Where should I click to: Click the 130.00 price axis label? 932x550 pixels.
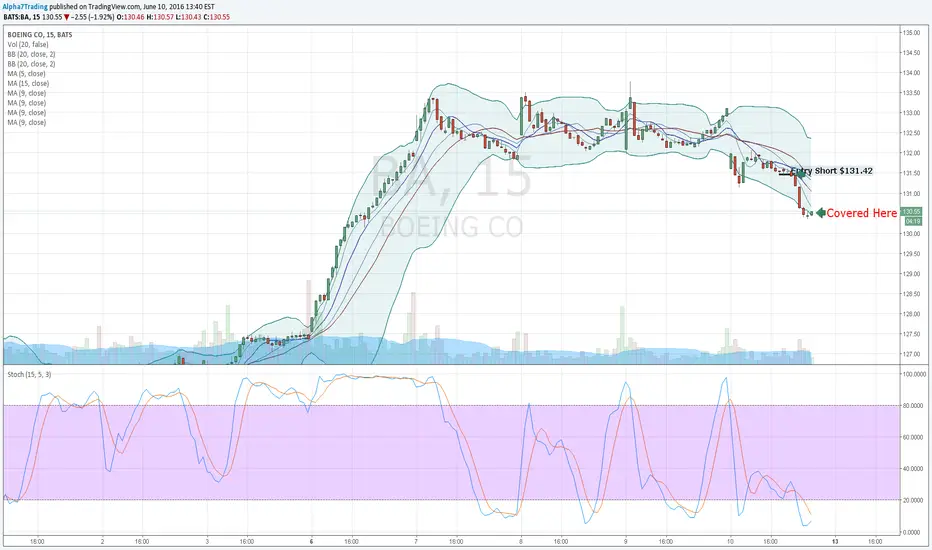912,234
